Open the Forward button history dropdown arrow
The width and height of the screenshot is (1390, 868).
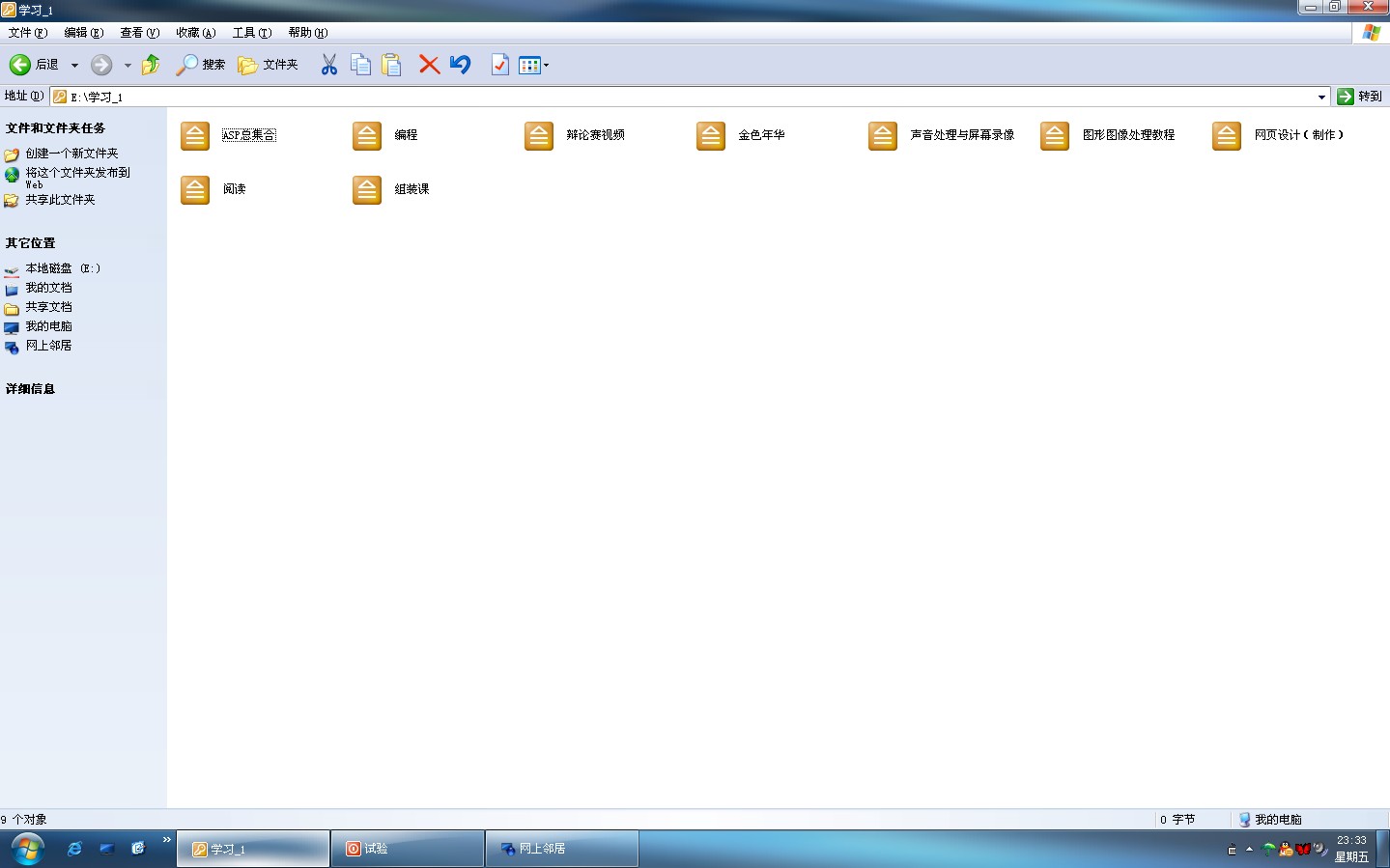[x=128, y=66]
